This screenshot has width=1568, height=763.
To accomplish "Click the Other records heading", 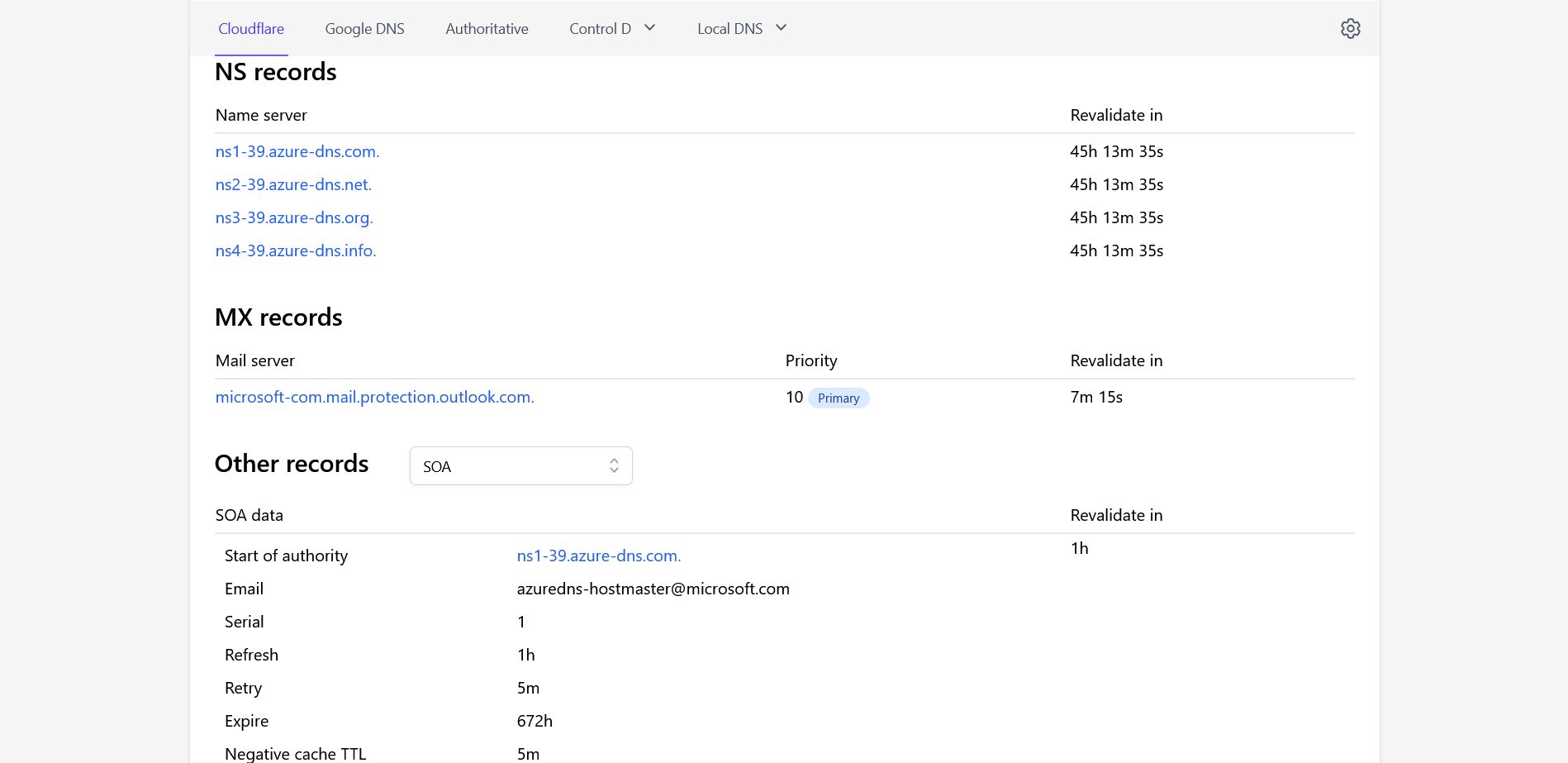I will (x=292, y=464).
